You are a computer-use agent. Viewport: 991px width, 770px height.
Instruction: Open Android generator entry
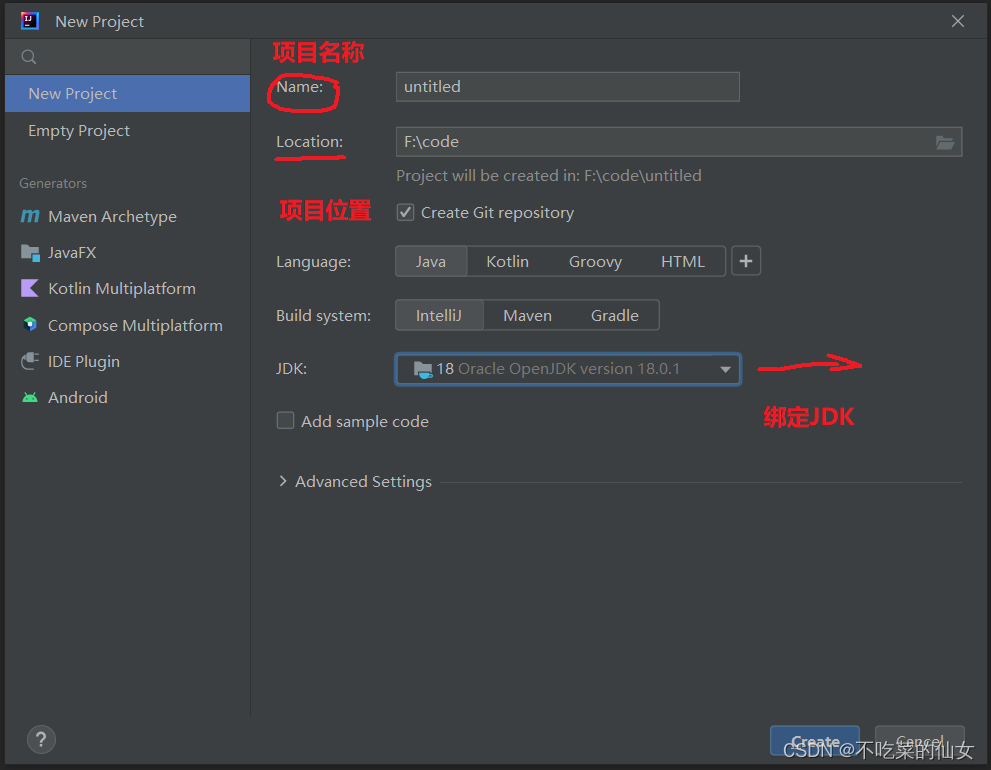128,397
